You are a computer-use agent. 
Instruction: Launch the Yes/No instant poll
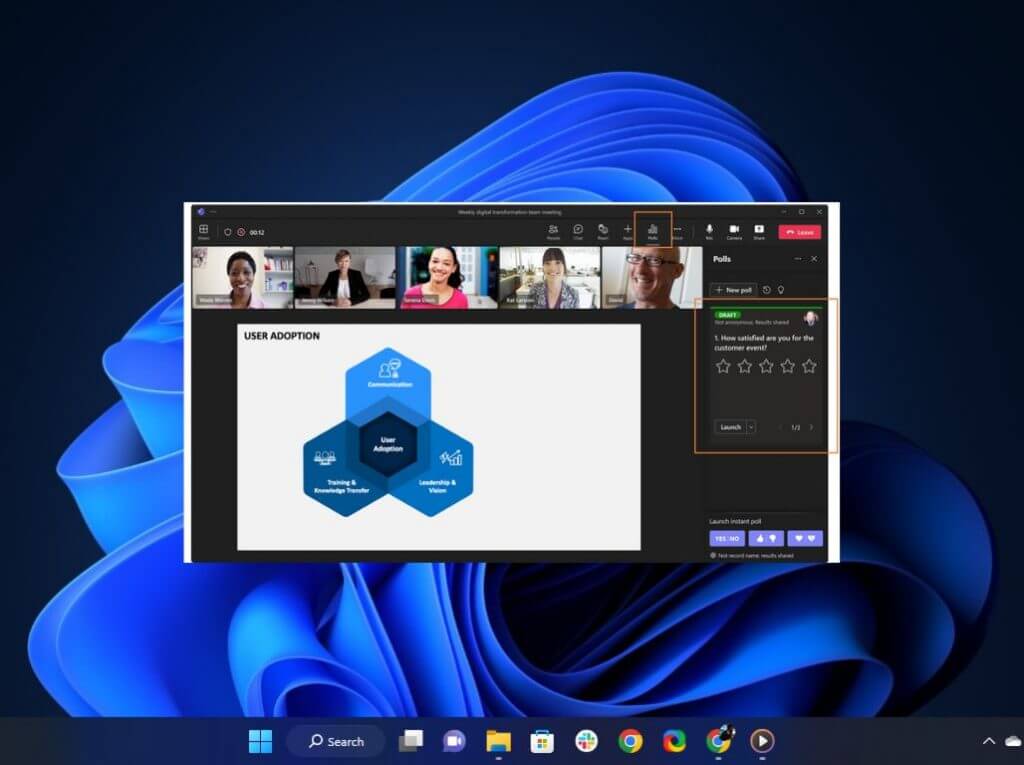click(727, 538)
